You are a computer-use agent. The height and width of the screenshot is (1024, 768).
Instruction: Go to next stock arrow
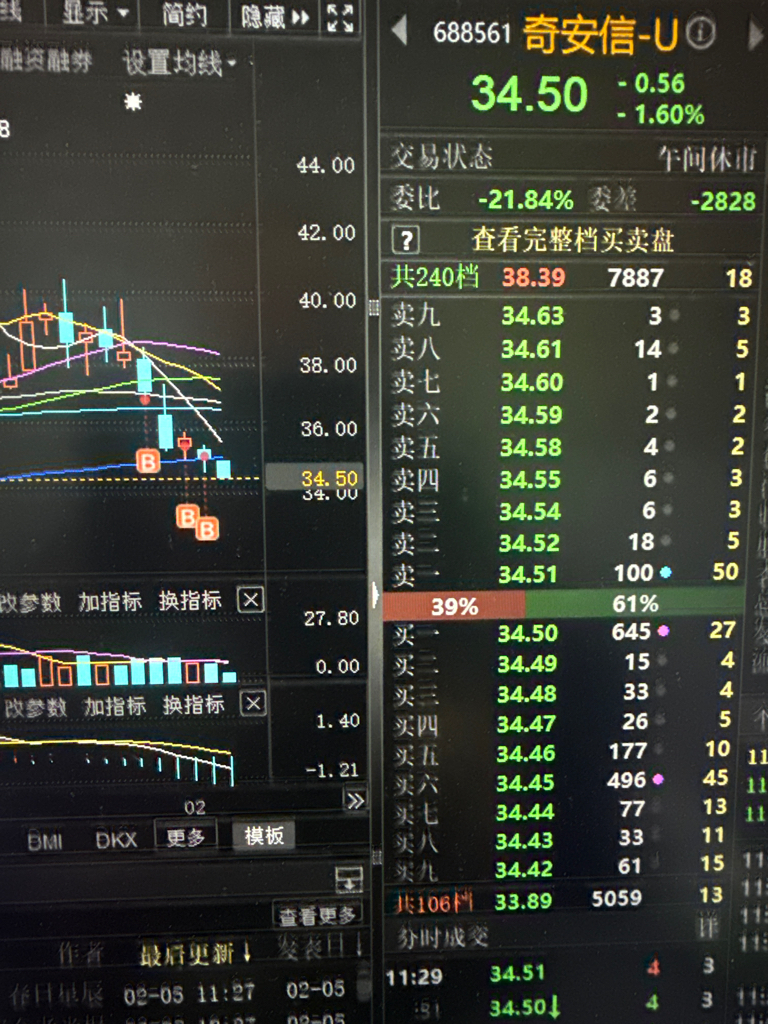point(756,35)
